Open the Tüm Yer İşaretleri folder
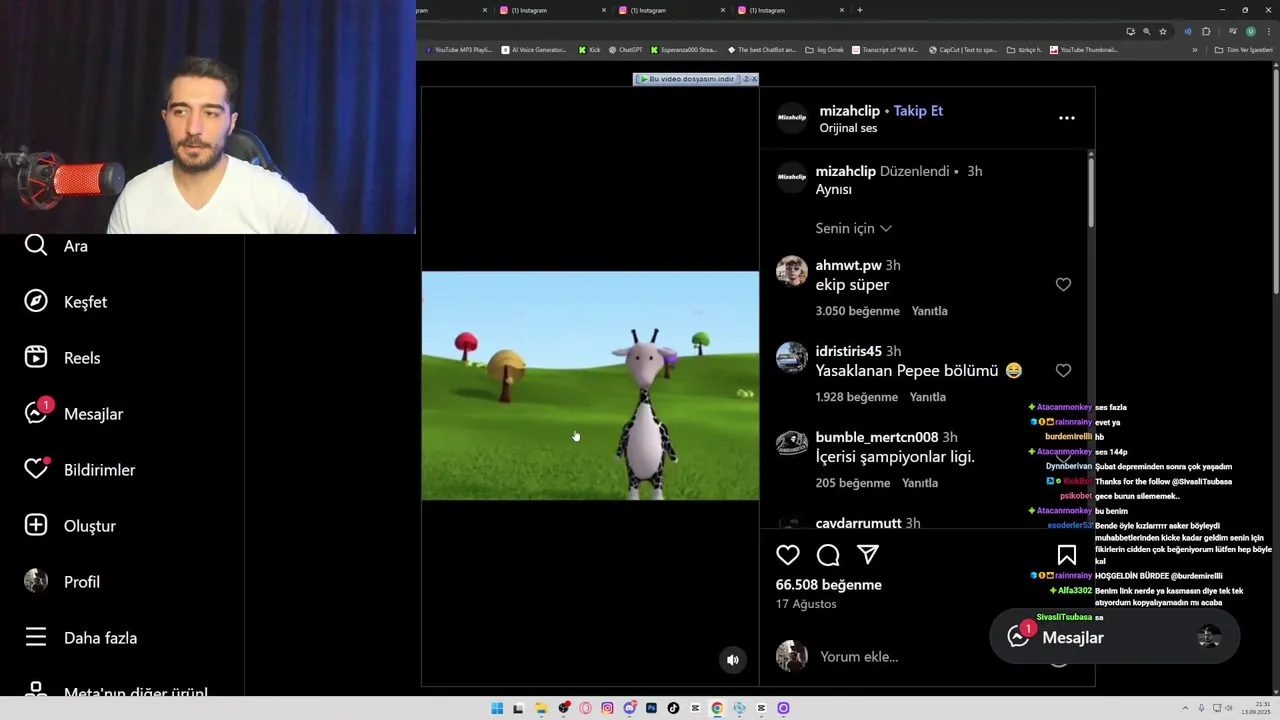 pos(1242,49)
